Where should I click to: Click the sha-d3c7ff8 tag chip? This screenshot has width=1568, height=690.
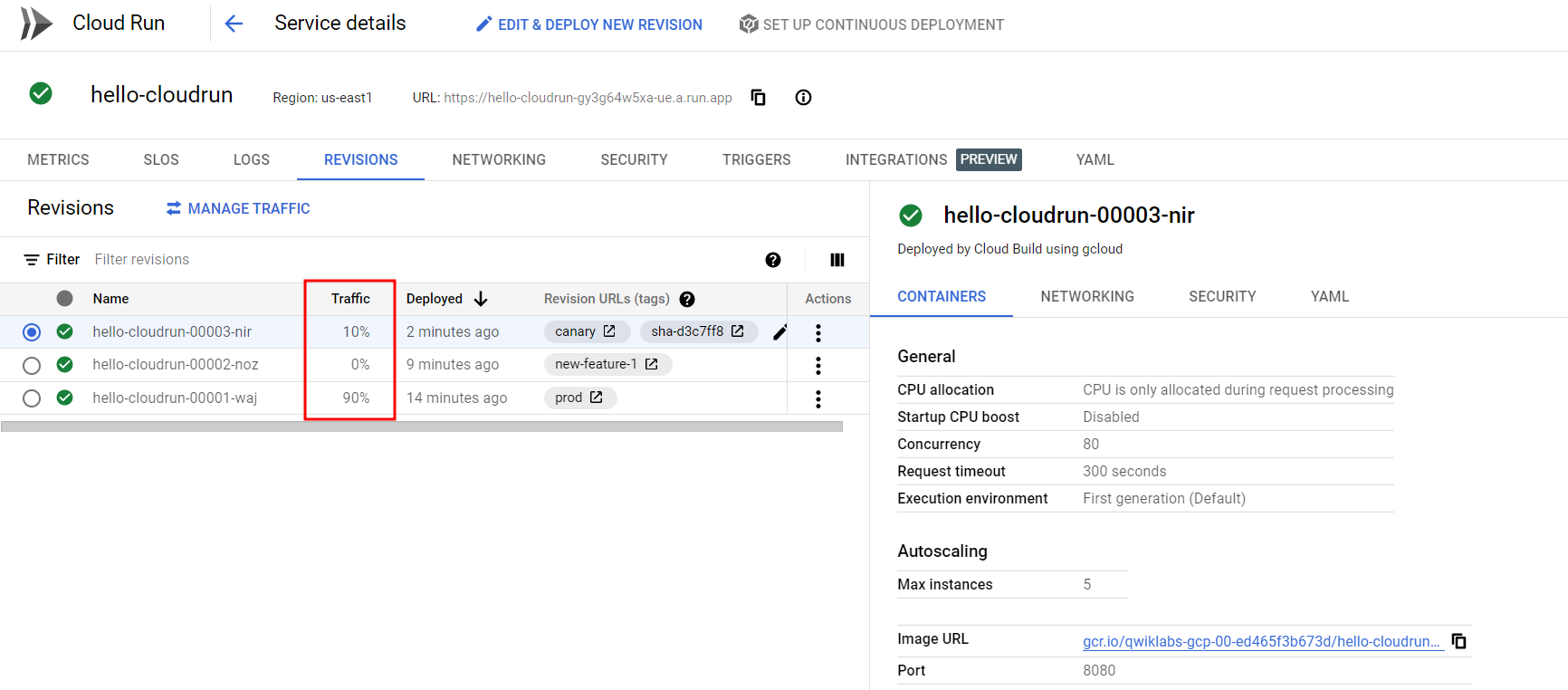[x=699, y=331]
